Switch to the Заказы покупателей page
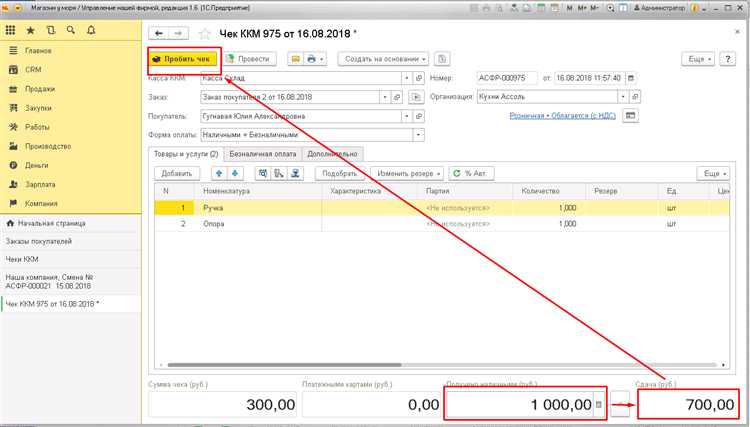This screenshot has width=750, height=427. pyautogui.click(x=71, y=241)
